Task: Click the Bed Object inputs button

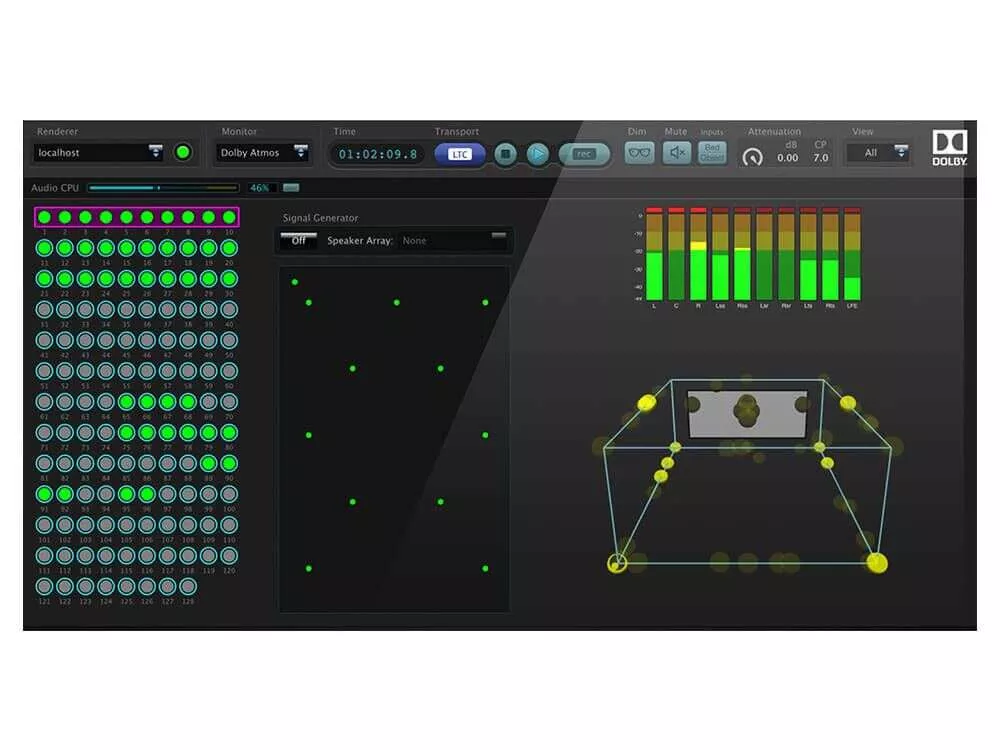Action: (x=712, y=153)
